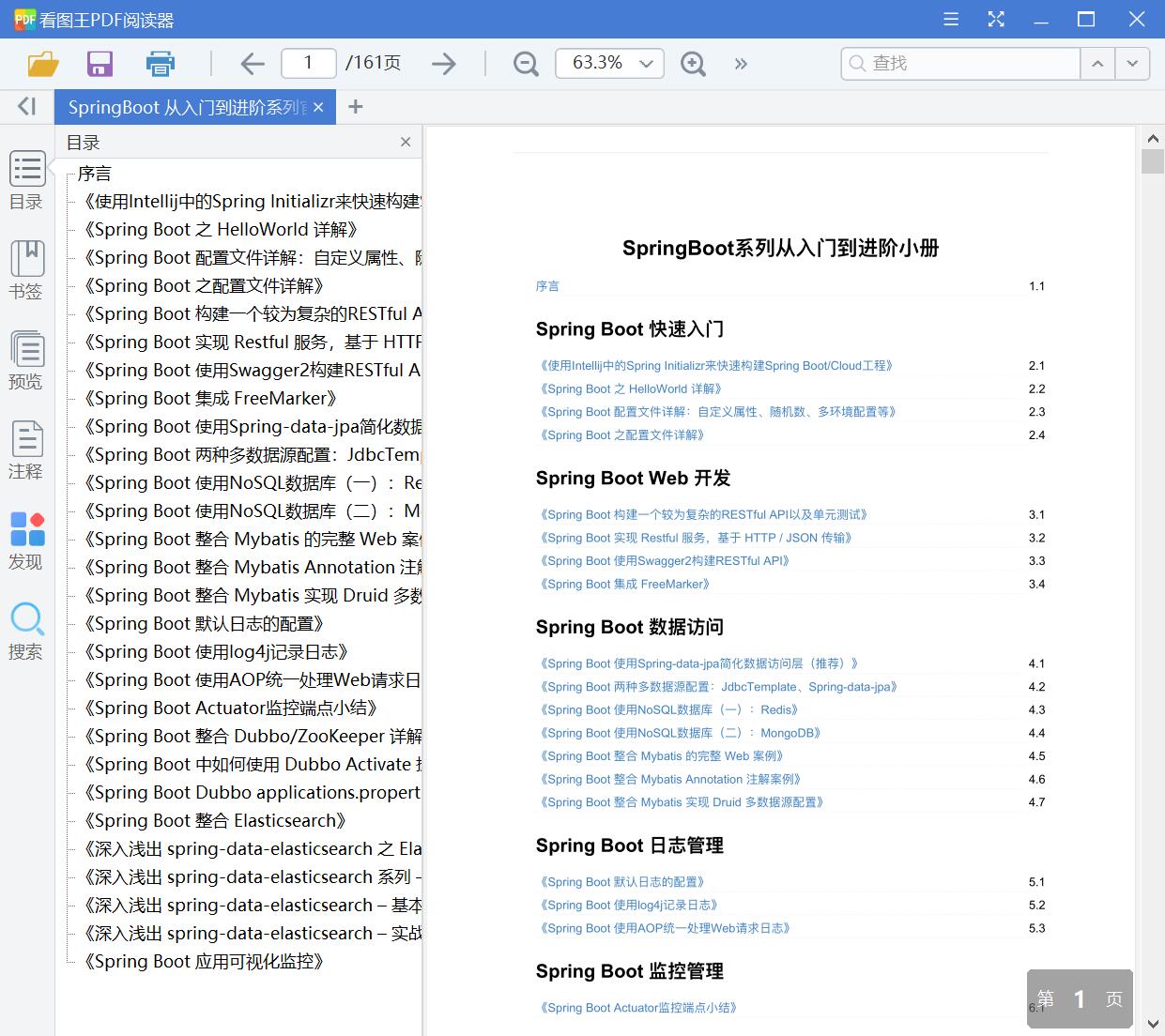Toggle fullscreen with expand arrows icon

[996, 19]
